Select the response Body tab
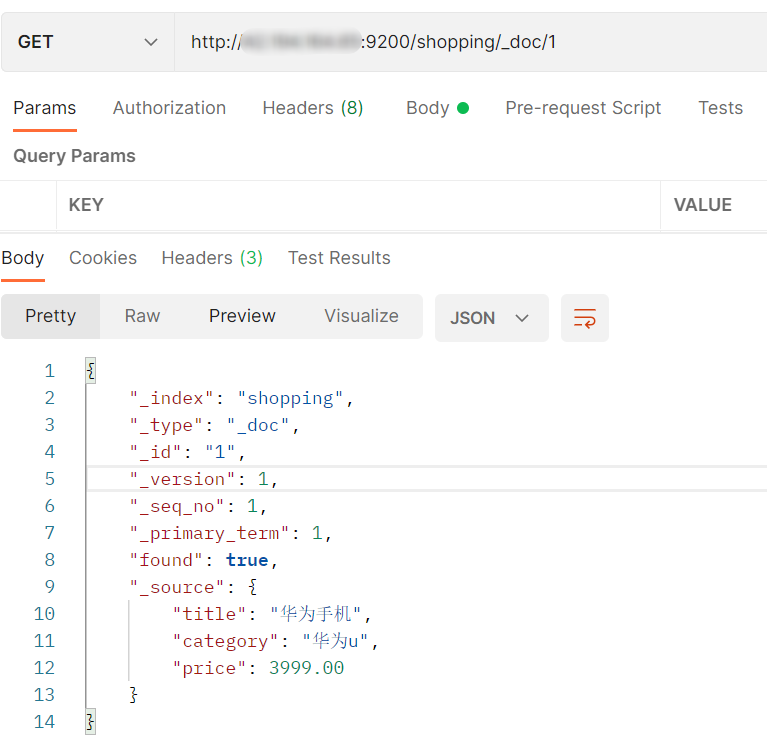 coord(23,258)
